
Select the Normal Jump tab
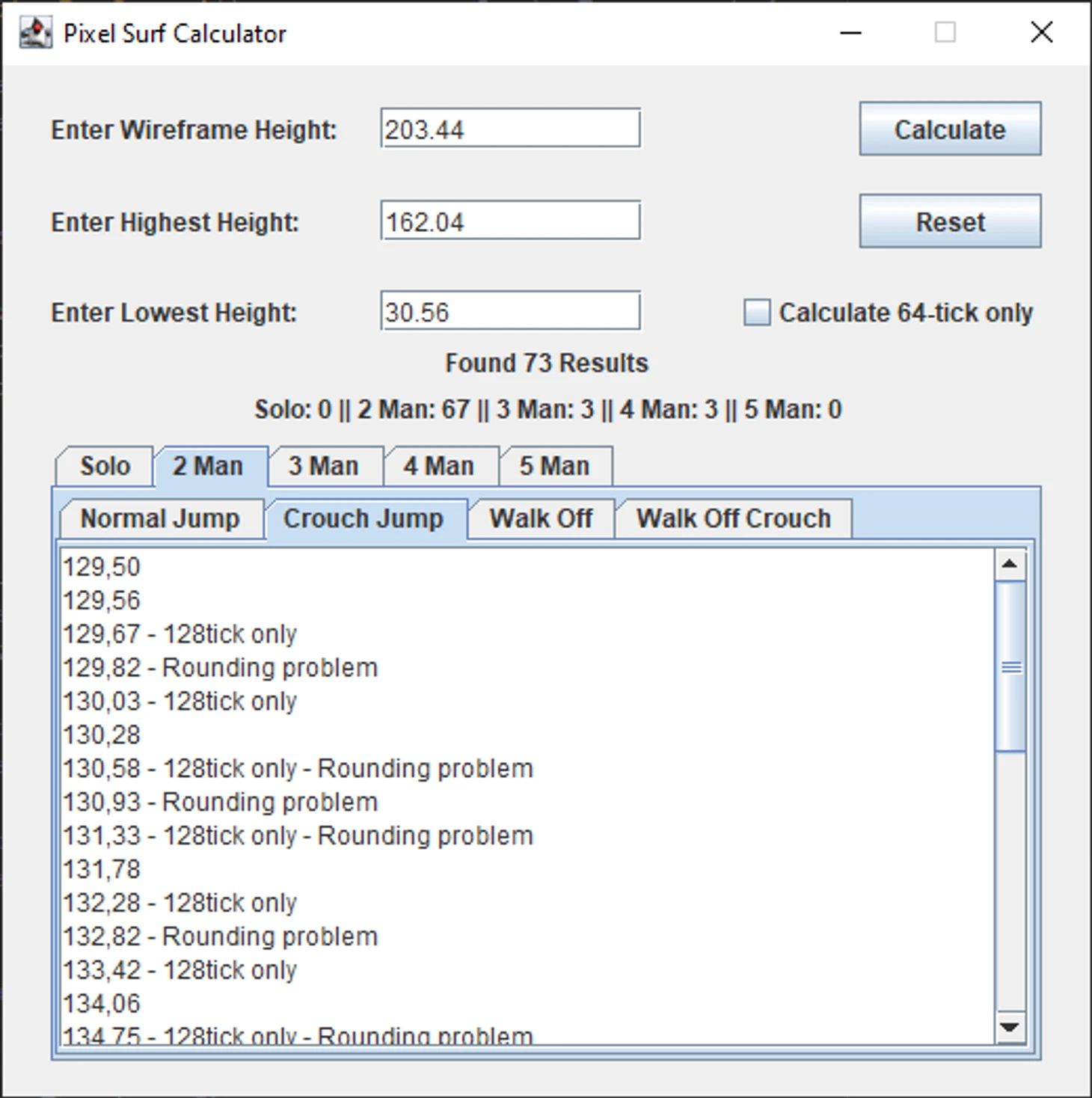pos(160,519)
